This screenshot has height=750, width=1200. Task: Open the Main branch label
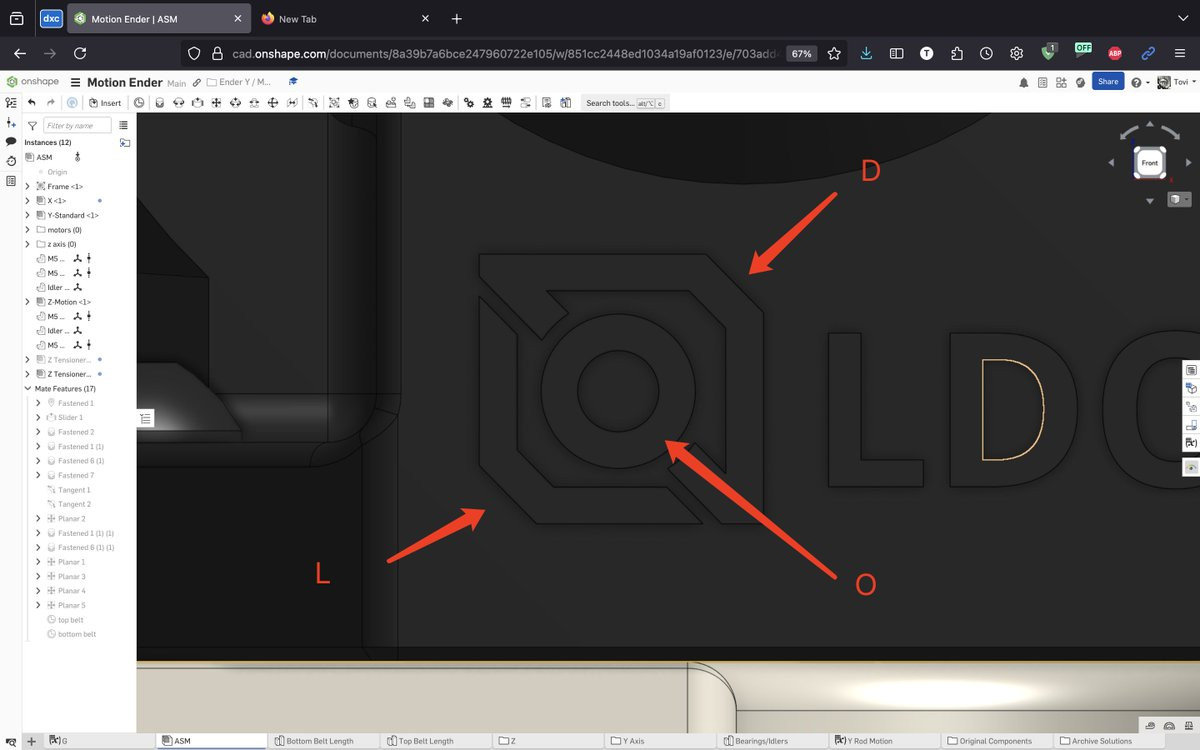coord(176,84)
